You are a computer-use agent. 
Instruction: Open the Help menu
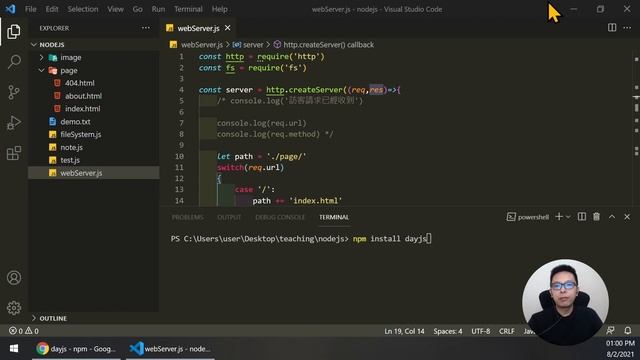click(x=220, y=9)
